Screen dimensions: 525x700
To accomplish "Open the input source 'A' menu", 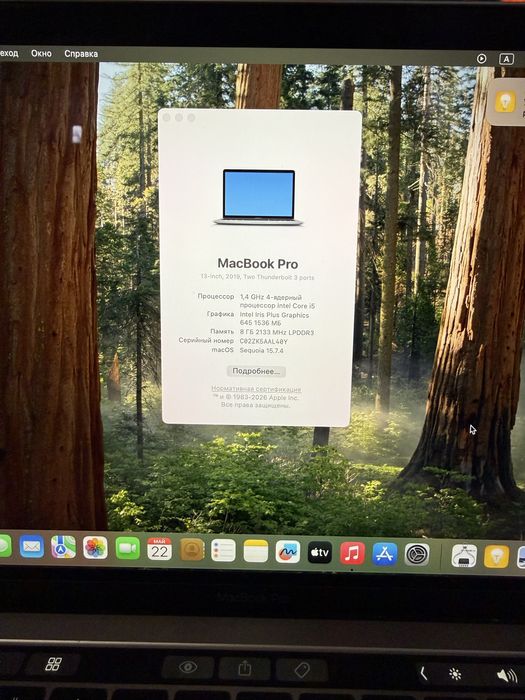I will click(x=506, y=59).
